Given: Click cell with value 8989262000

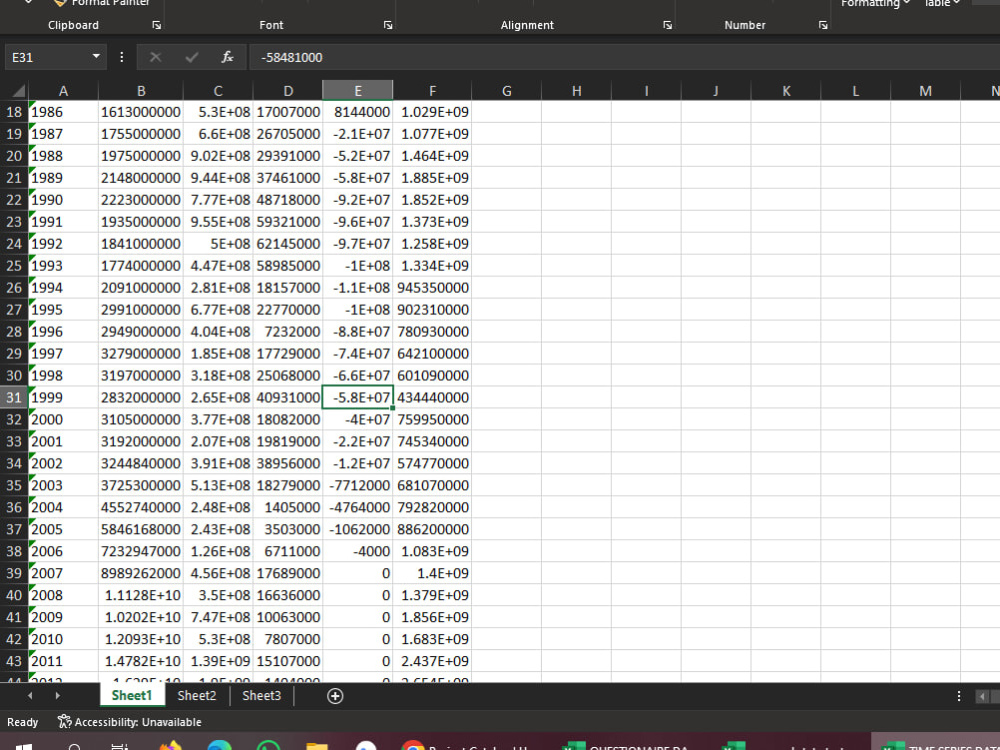Looking at the screenshot, I should point(141,573).
